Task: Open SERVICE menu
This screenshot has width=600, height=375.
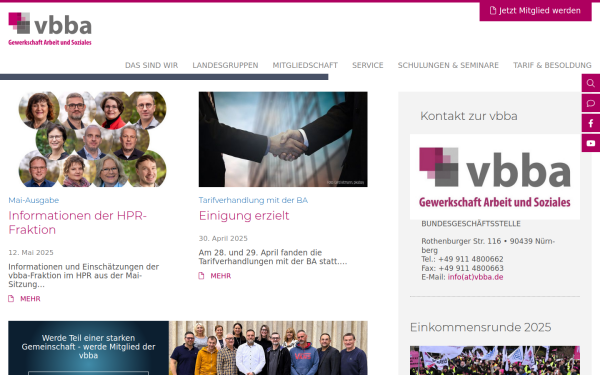Action: coord(367,65)
